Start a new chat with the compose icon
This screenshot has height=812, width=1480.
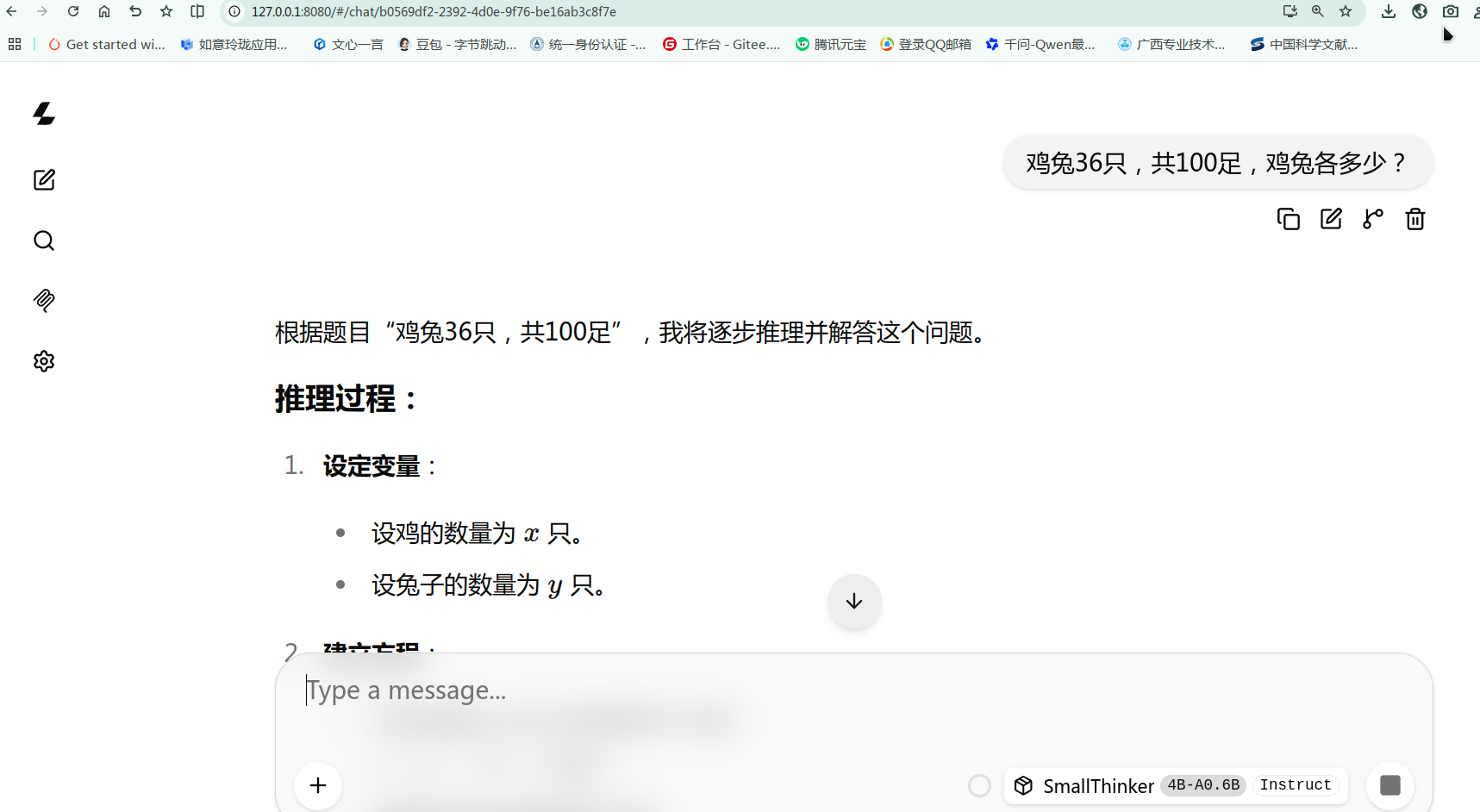(44, 180)
